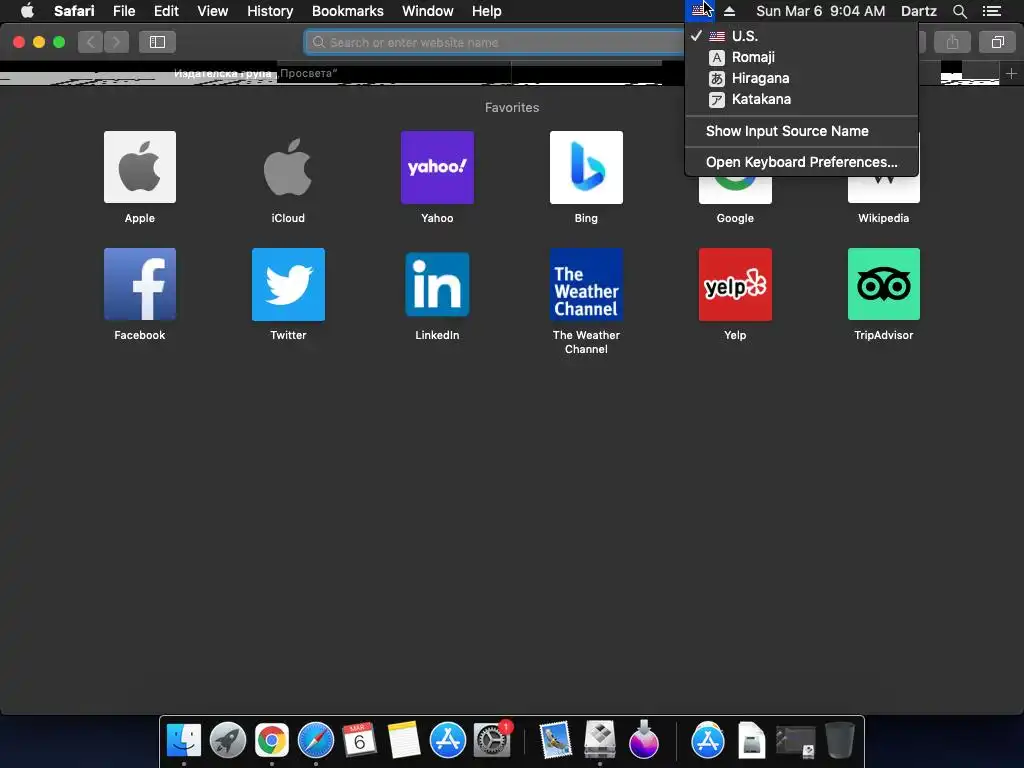The image size is (1024, 768).
Task: Add a new tab with plus button
Action: (x=1011, y=74)
